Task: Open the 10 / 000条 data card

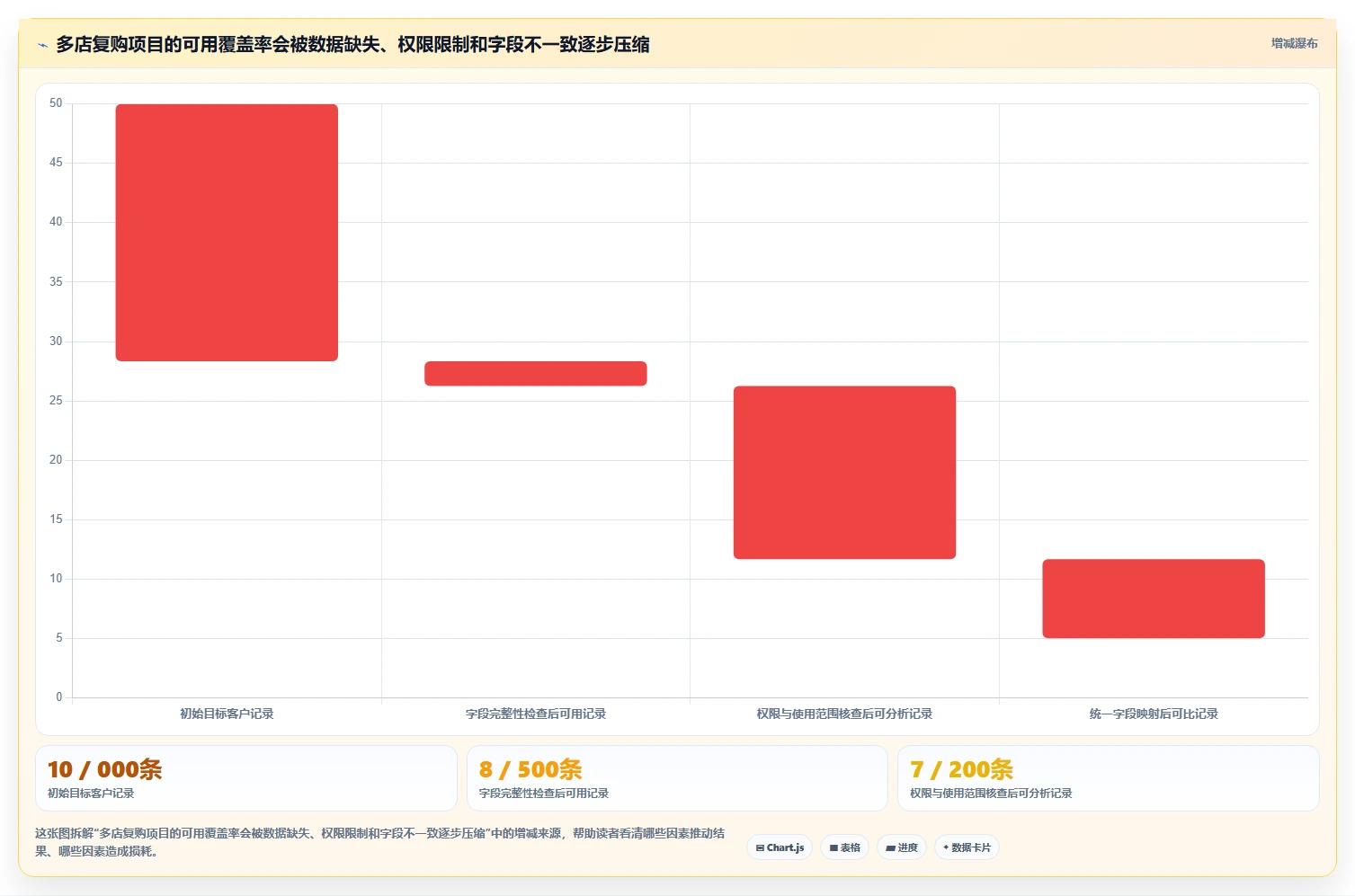Action: 246,778
